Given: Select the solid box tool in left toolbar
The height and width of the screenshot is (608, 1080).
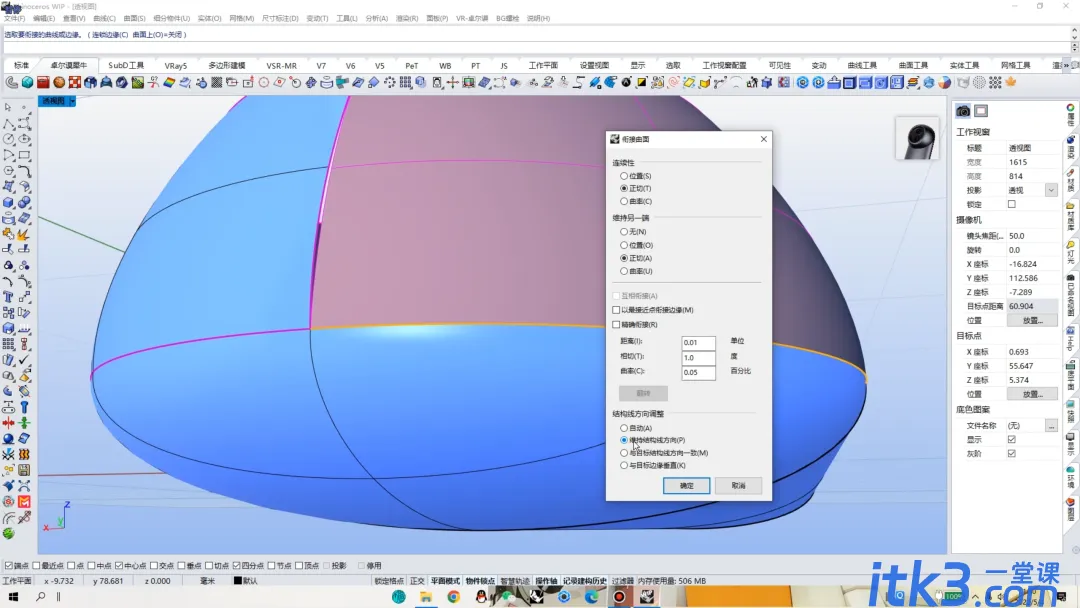Looking at the screenshot, I should click(8, 202).
